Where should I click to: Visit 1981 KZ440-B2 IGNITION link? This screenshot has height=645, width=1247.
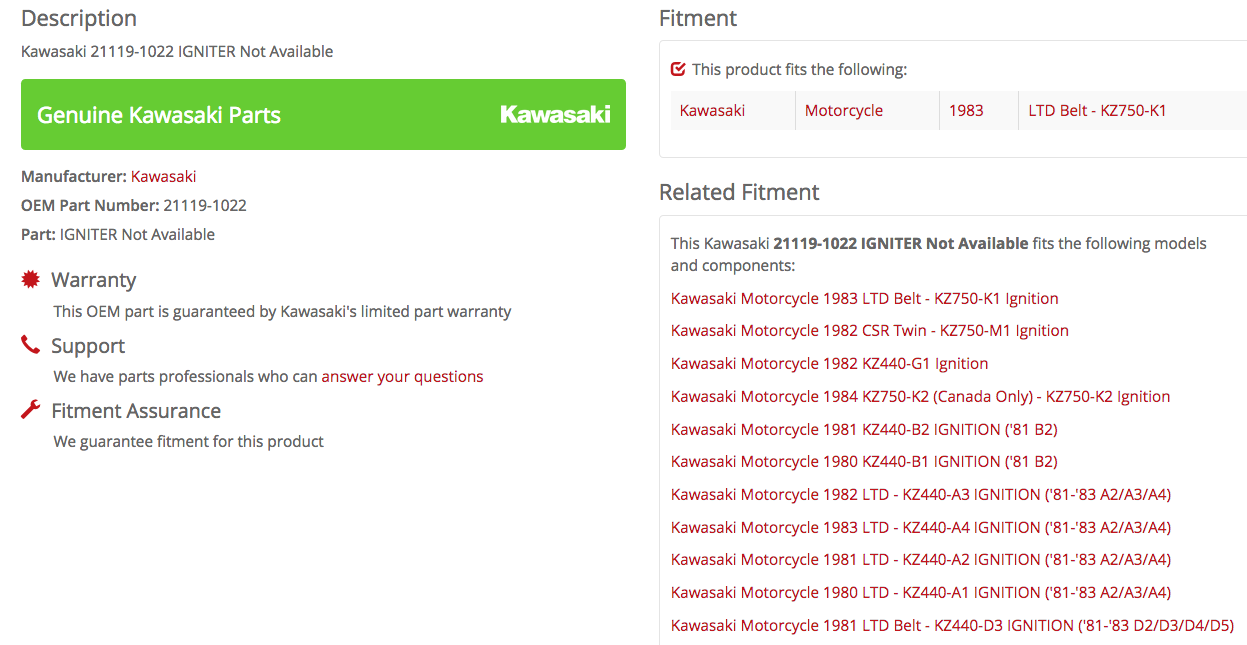[864, 430]
